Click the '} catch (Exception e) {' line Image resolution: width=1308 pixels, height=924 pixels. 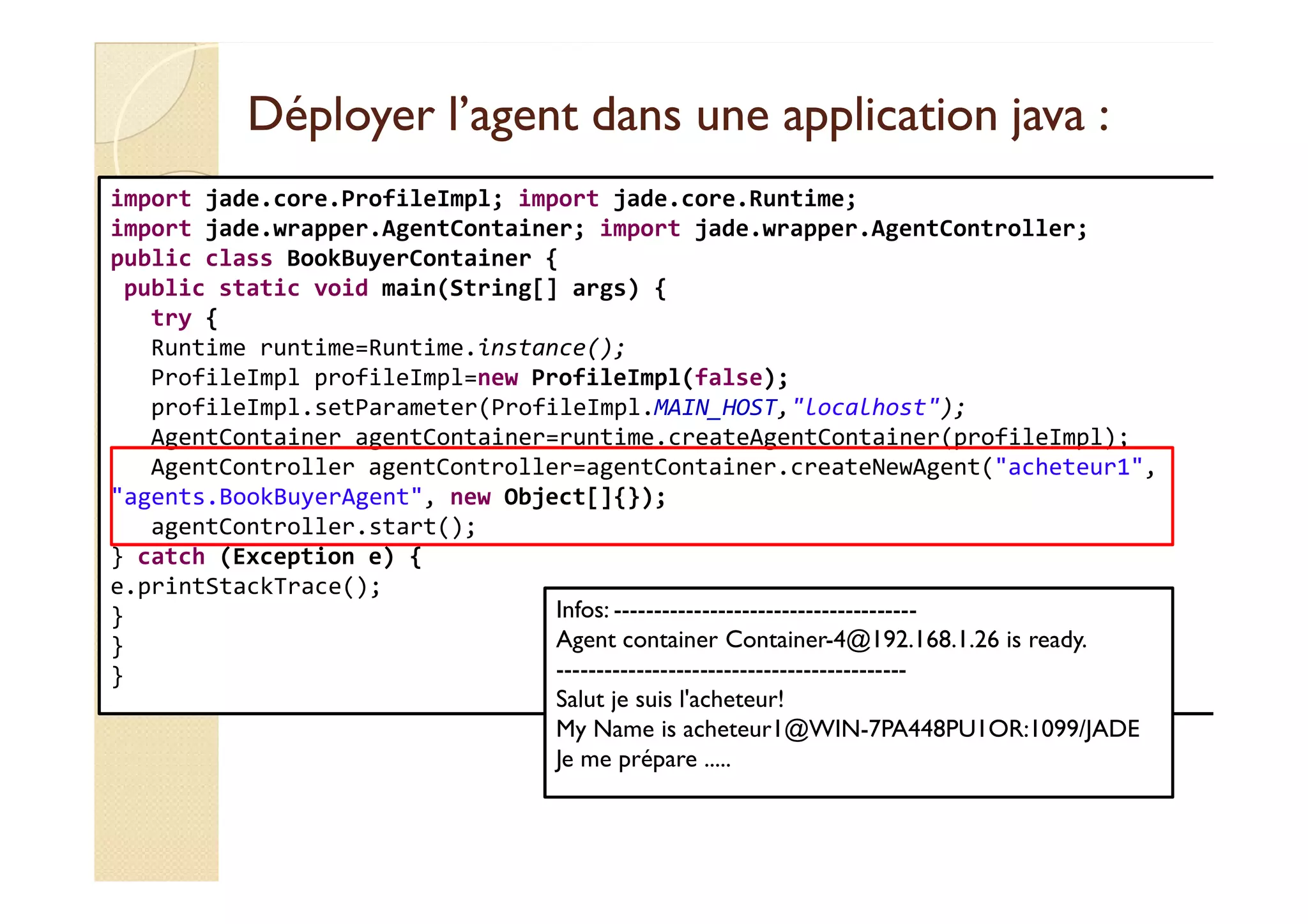click(266, 557)
